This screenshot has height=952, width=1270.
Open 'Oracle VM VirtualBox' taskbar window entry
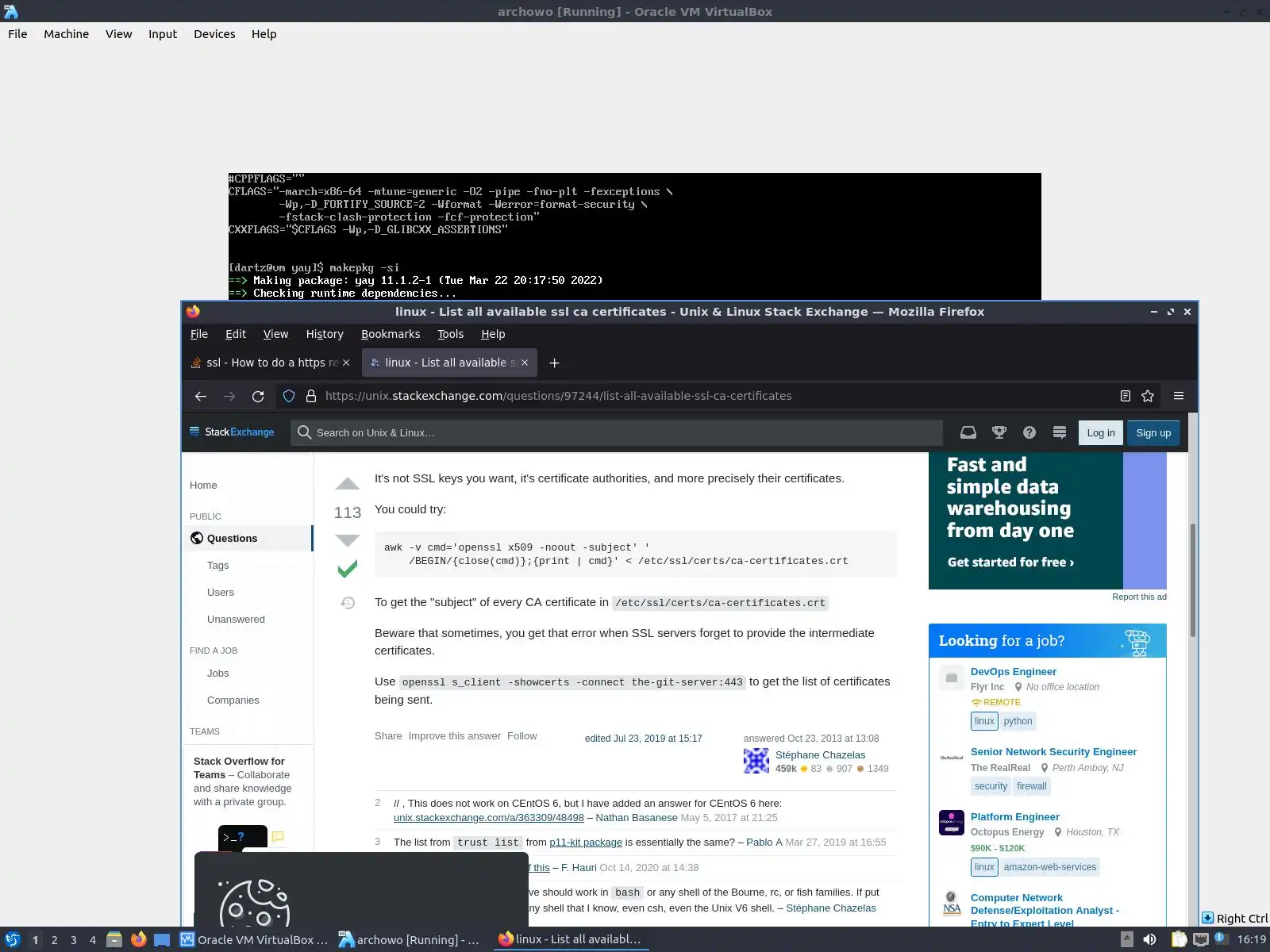click(x=254, y=939)
